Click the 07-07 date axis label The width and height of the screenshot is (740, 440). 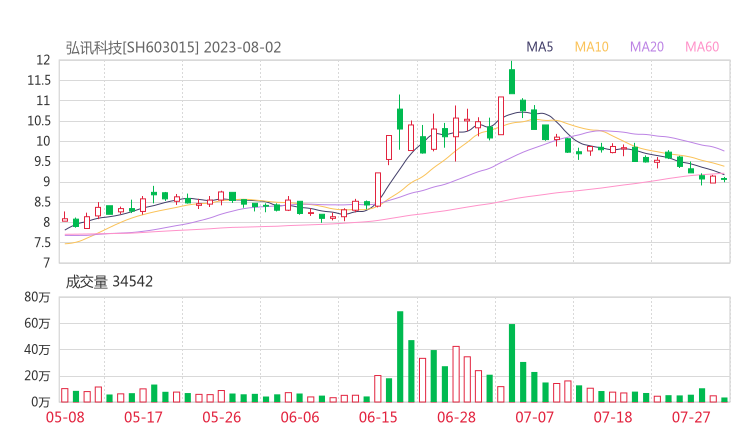[x=534, y=417]
